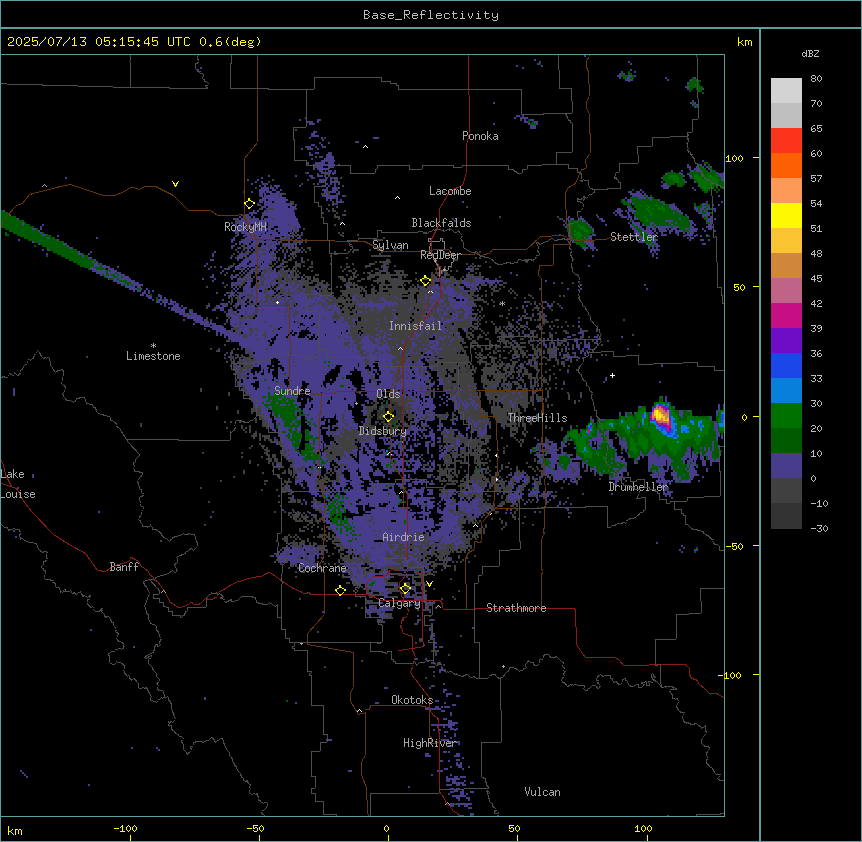Select the green swatch between 30 and 20
Screen dimensions: 862x842
click(786, 416)
